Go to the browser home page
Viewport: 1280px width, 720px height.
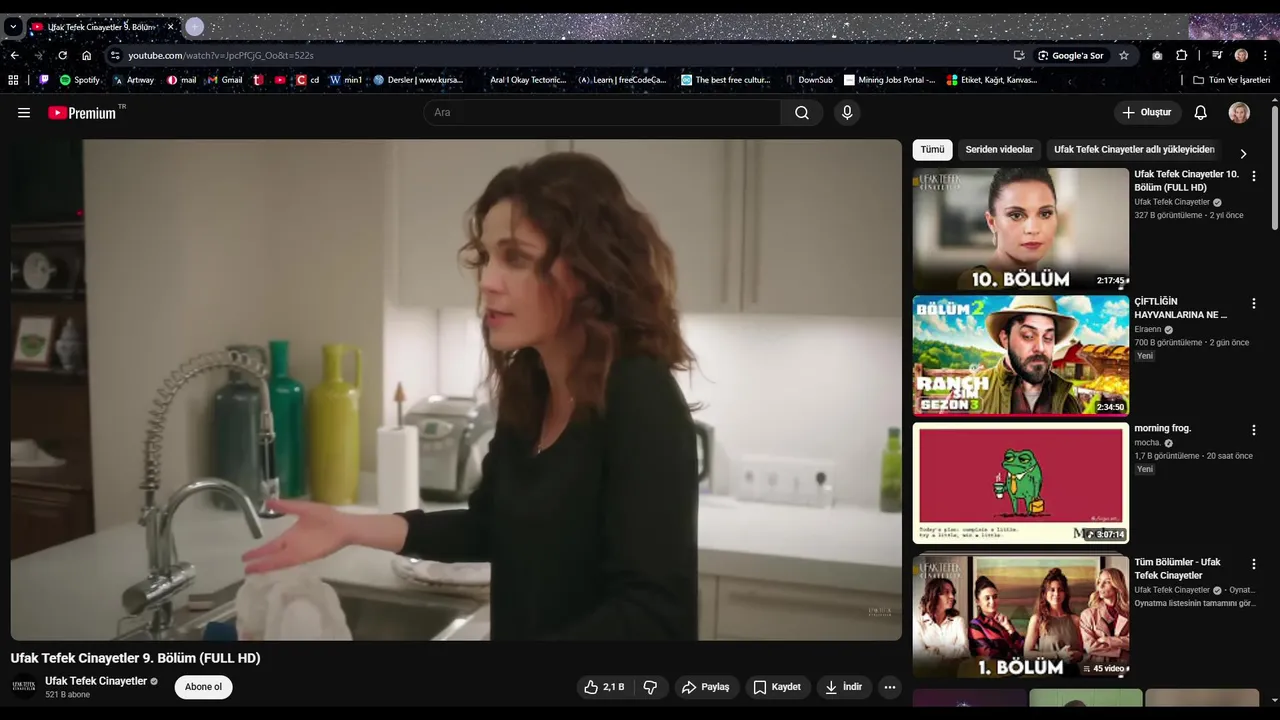click(x=86, y=55)
